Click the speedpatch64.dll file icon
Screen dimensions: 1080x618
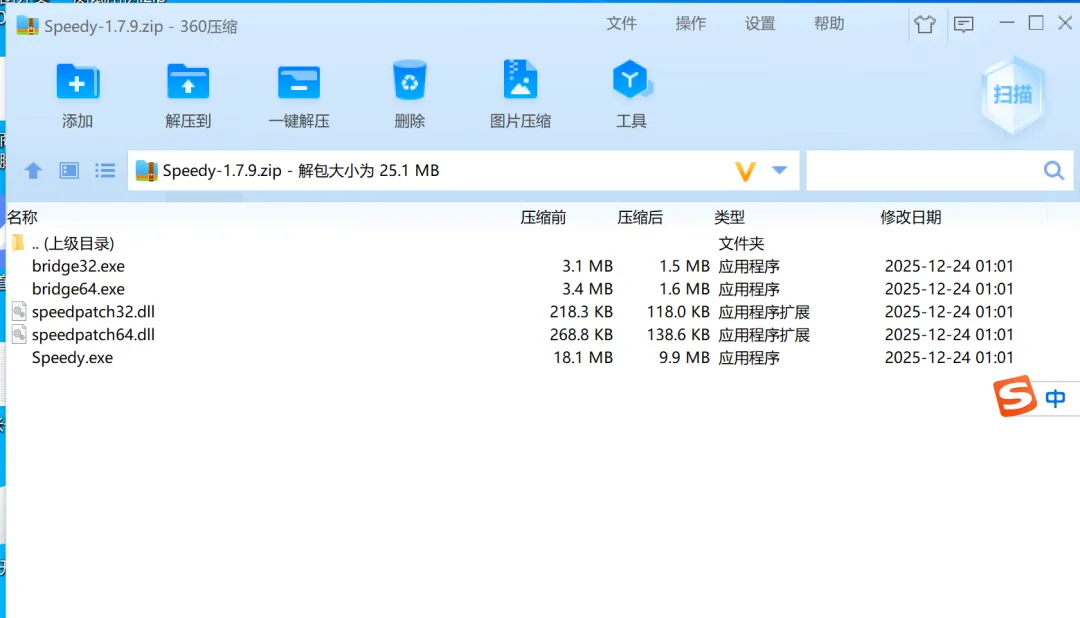point(19,334)
